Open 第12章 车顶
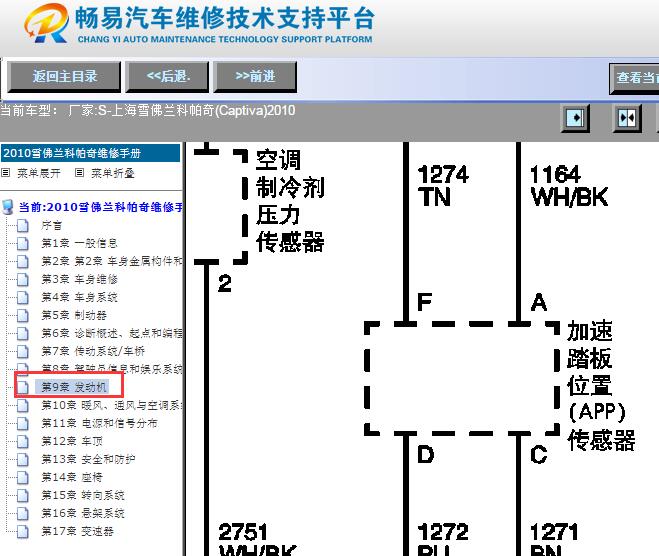Screen dimensions: 659x556 point(72,441)
